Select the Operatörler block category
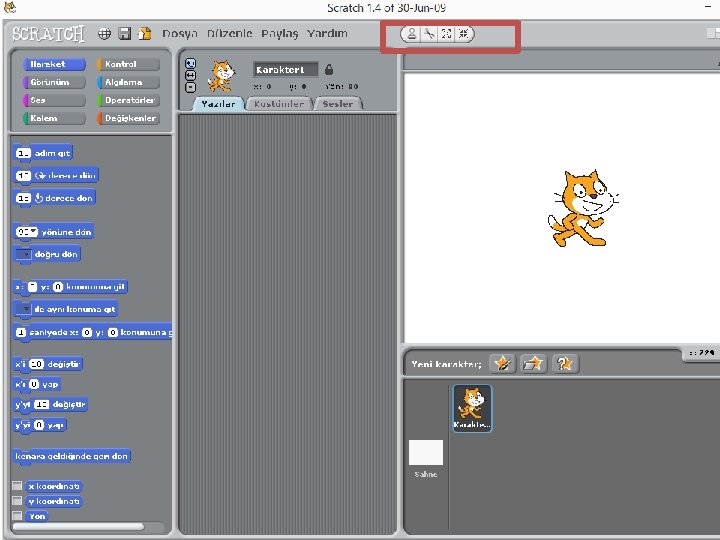The width and height of the screenshot is (720, 540). 128,100
